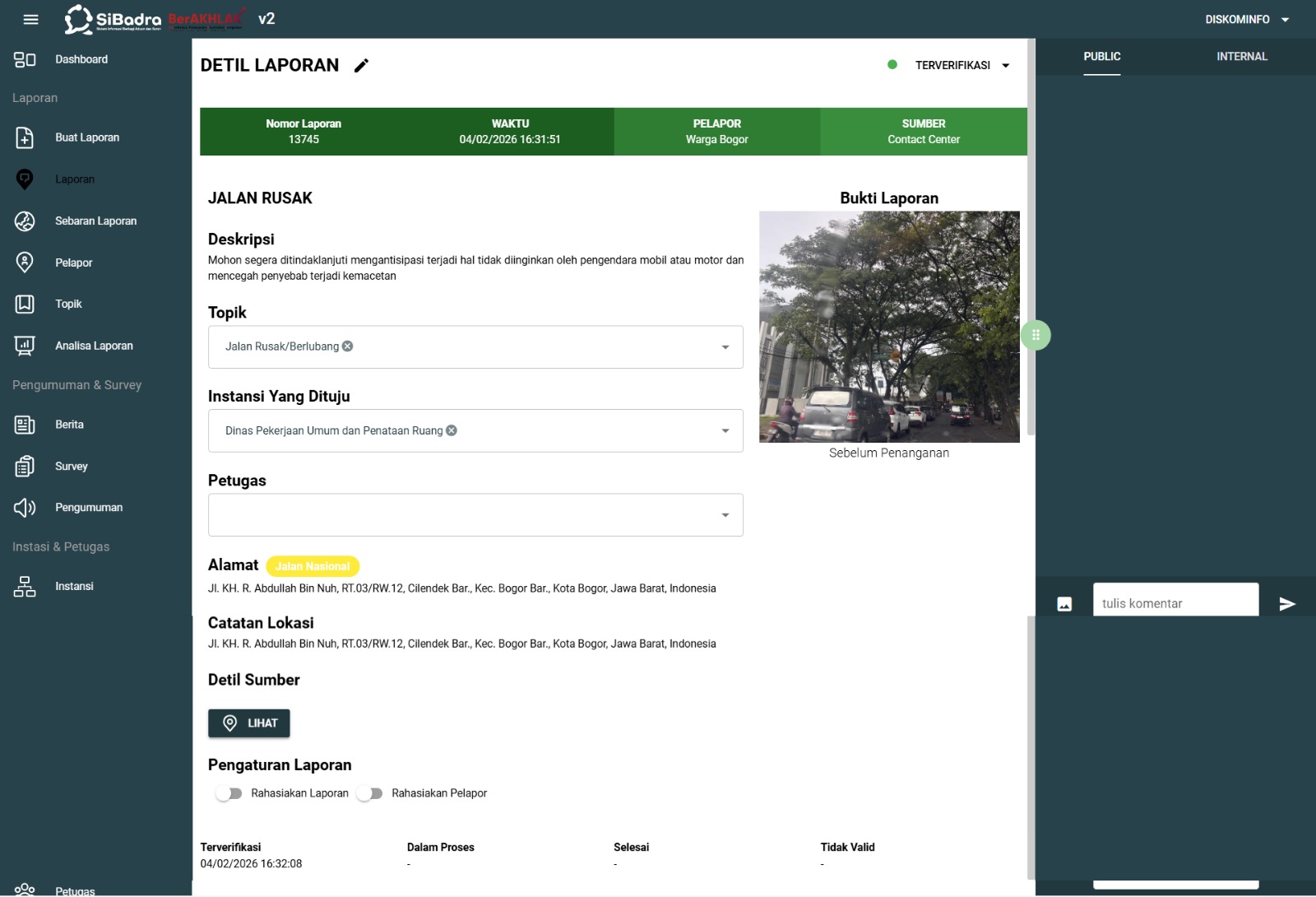Click the LIHAT button
1316x897 pixels.
[x=249, y=723]
